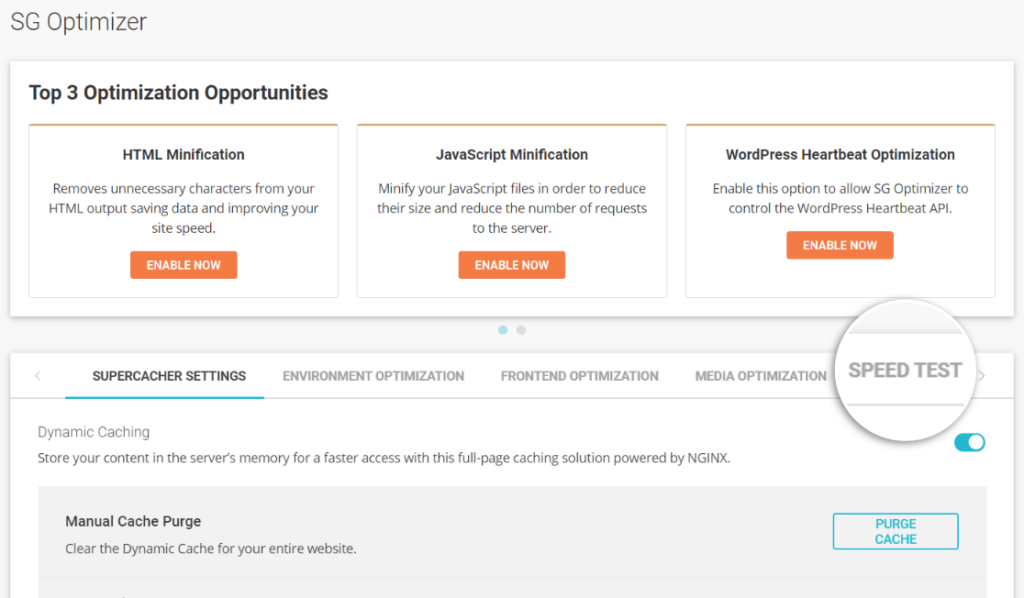The image size is (1024, 598).
Task: Open the Media Optimization tab
Action: (x=760, y=376)
